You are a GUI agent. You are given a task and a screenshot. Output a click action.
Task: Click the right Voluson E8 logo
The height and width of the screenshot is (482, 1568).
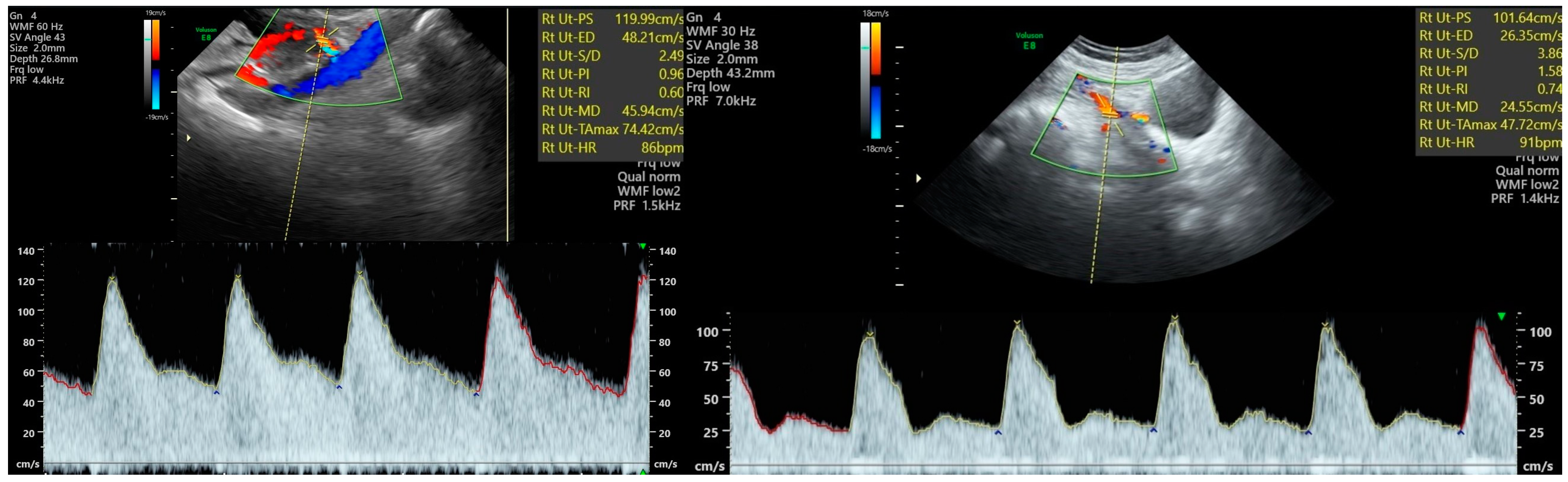(1029, 40)
